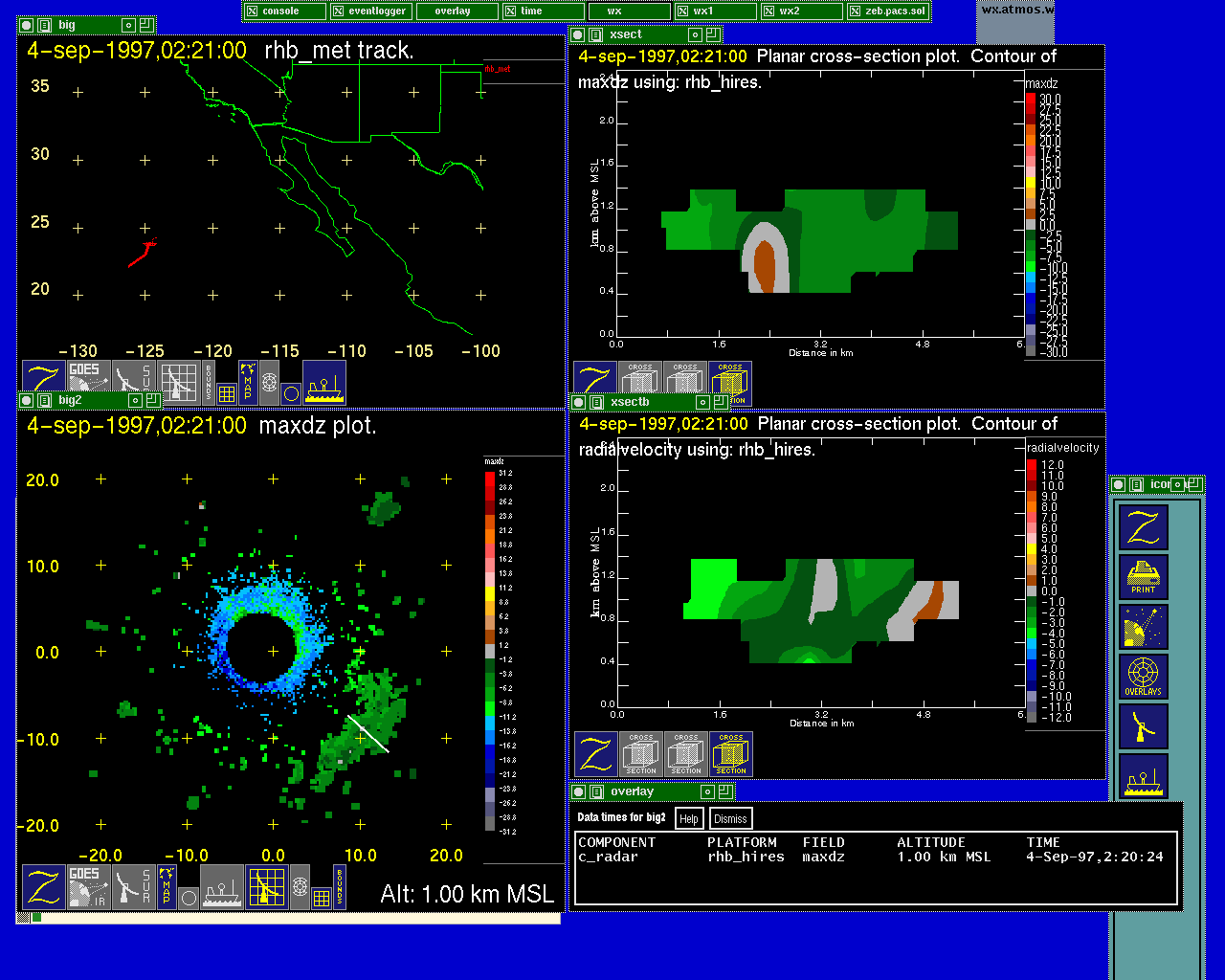
Task: Click the Help button in overlay window
Action: pyautogui.click(x=688, y=818)
